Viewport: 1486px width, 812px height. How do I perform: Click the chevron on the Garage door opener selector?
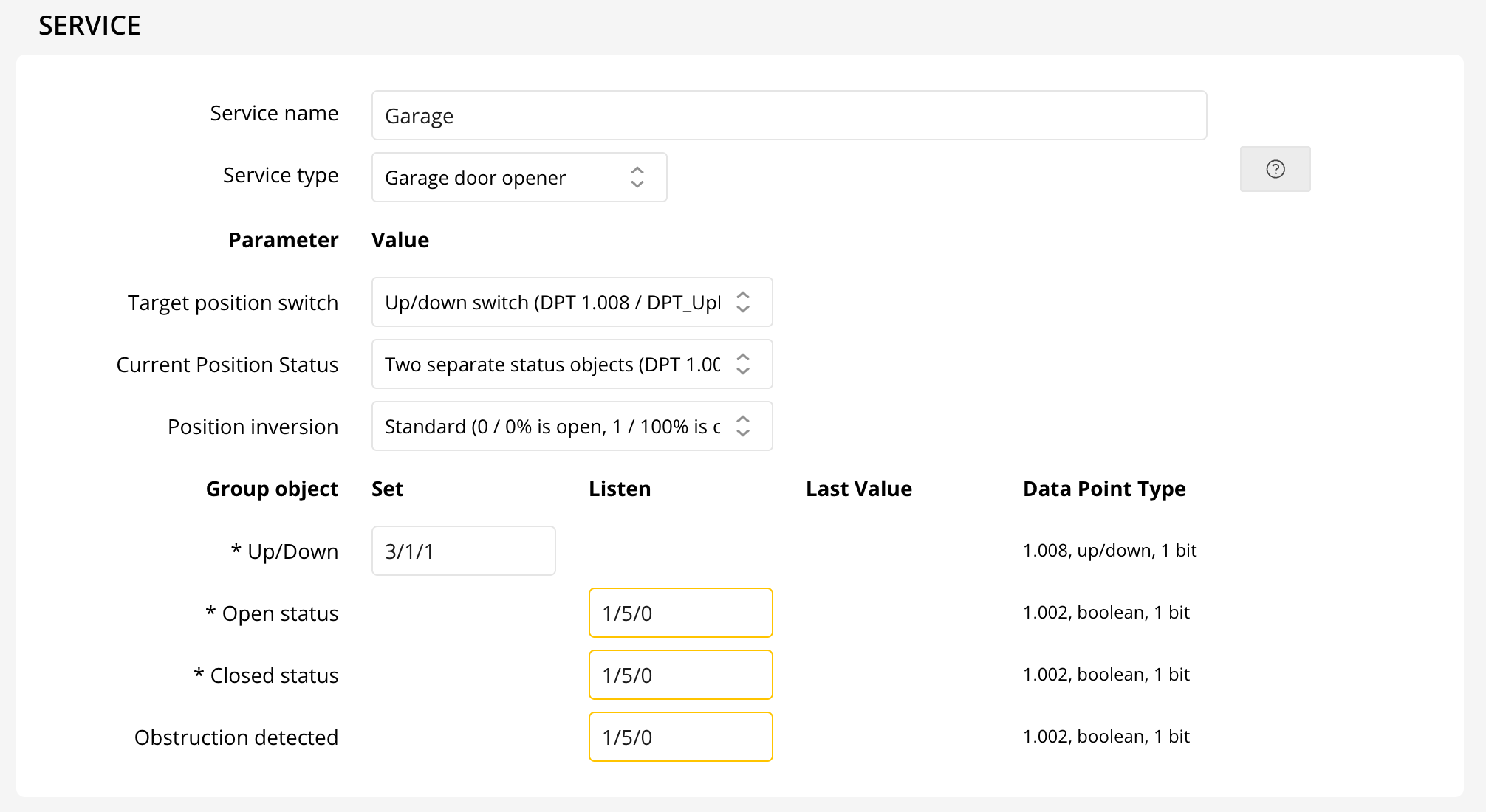[637, 177]
